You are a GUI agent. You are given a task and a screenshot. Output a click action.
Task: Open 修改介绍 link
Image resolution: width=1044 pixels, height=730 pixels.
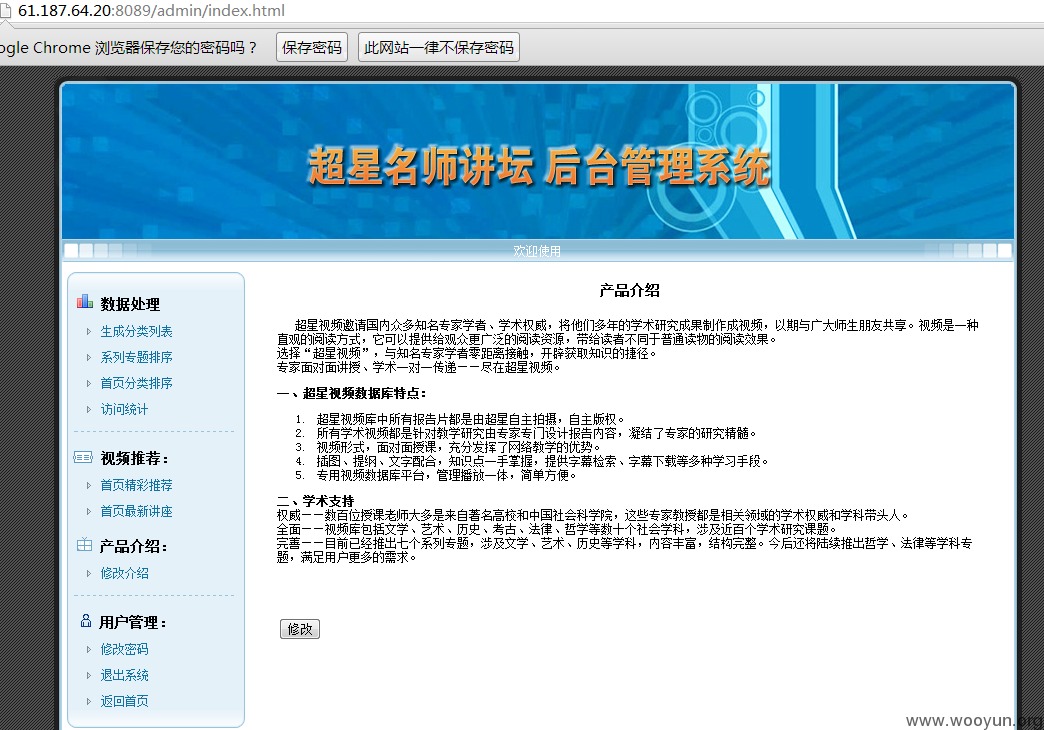pyautogui.click(x=125, y=573)
